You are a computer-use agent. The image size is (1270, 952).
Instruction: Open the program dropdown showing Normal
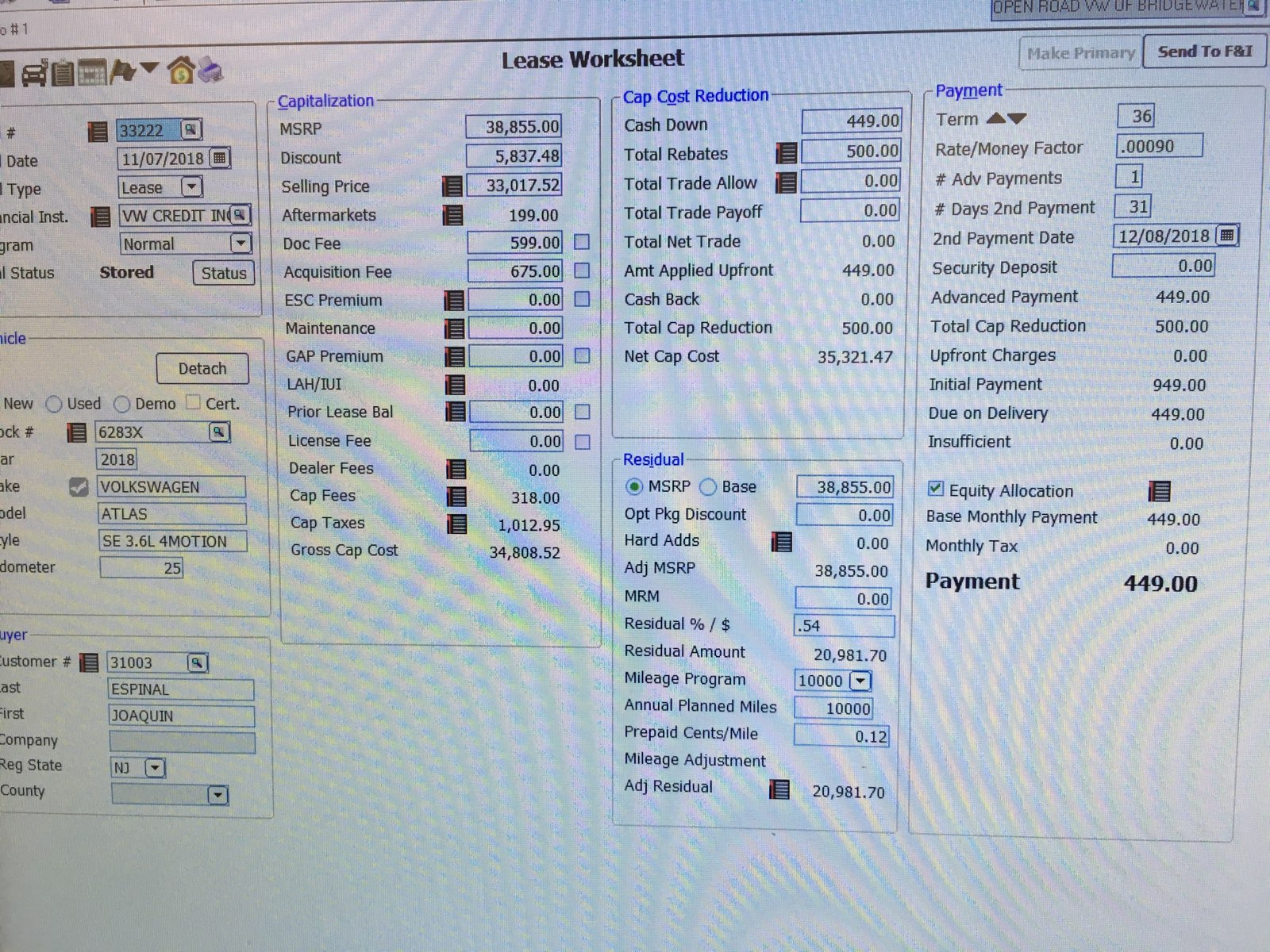(241, 244)
